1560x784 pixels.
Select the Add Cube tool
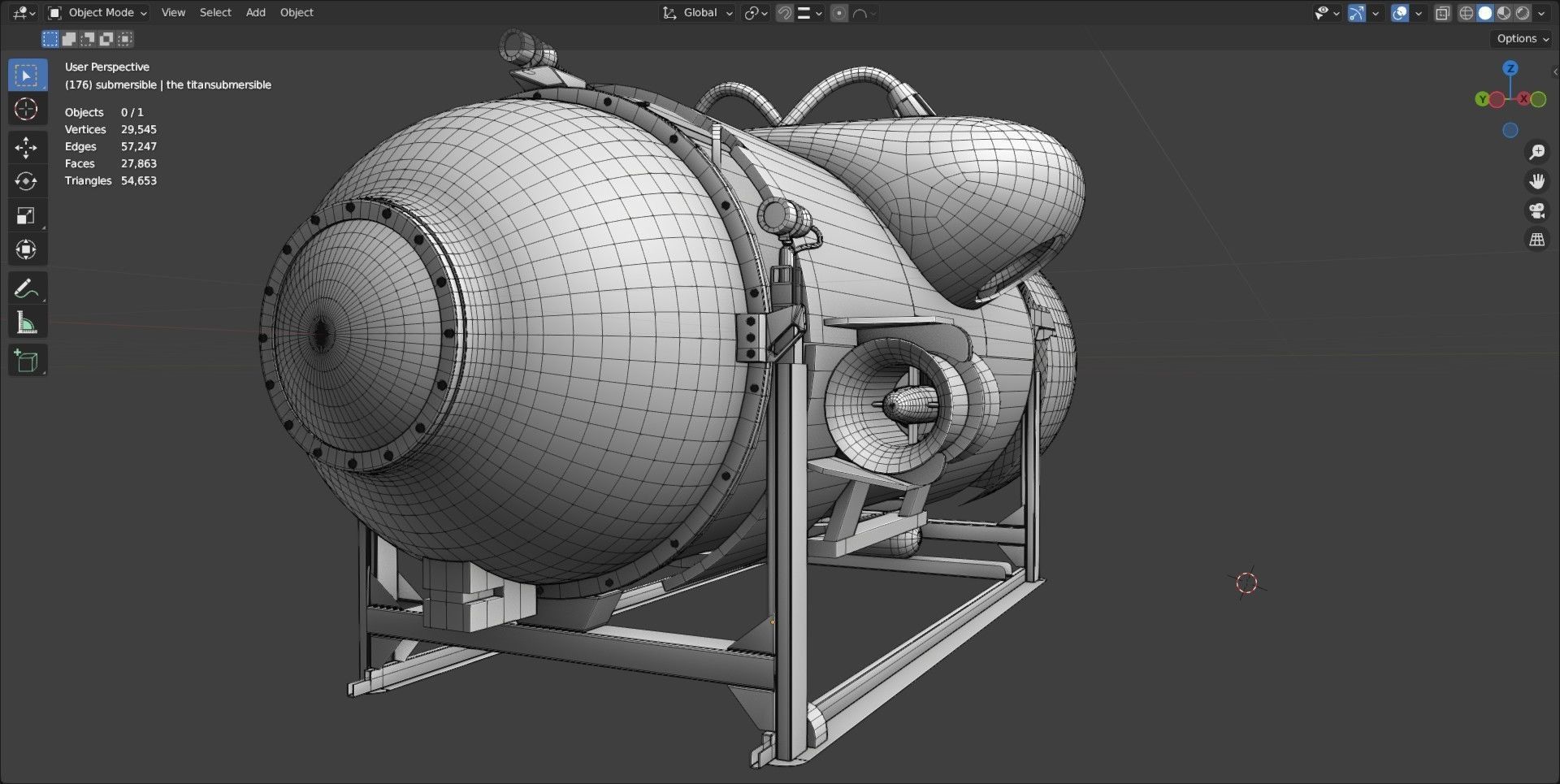27,361
